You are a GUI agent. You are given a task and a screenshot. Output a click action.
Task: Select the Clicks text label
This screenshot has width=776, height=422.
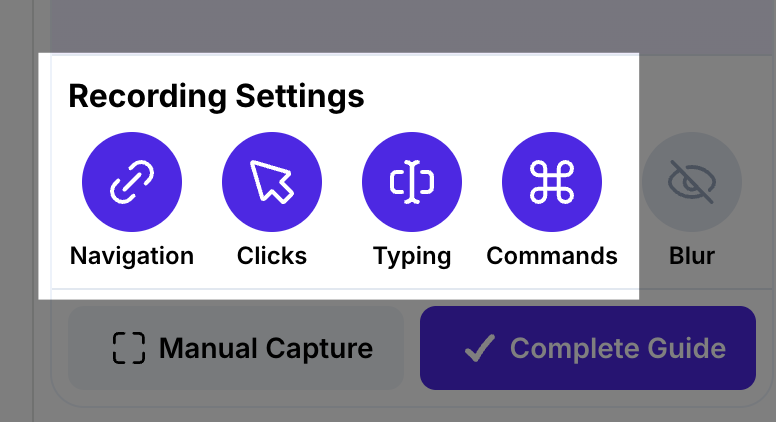click(x=272, y=255)
